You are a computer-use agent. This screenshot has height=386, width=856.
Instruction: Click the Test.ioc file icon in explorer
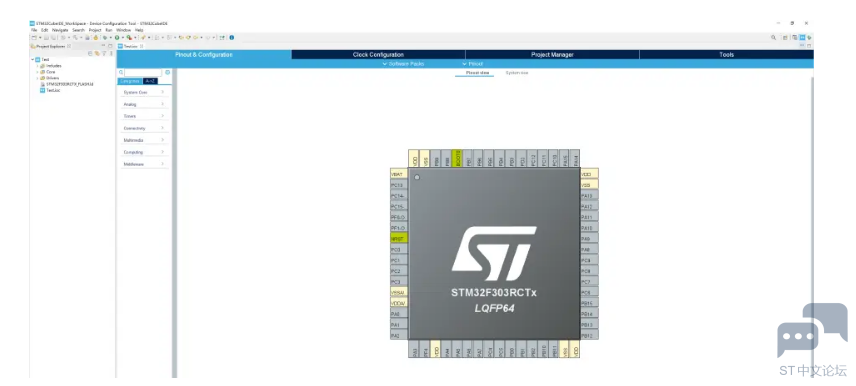point(43,90)
